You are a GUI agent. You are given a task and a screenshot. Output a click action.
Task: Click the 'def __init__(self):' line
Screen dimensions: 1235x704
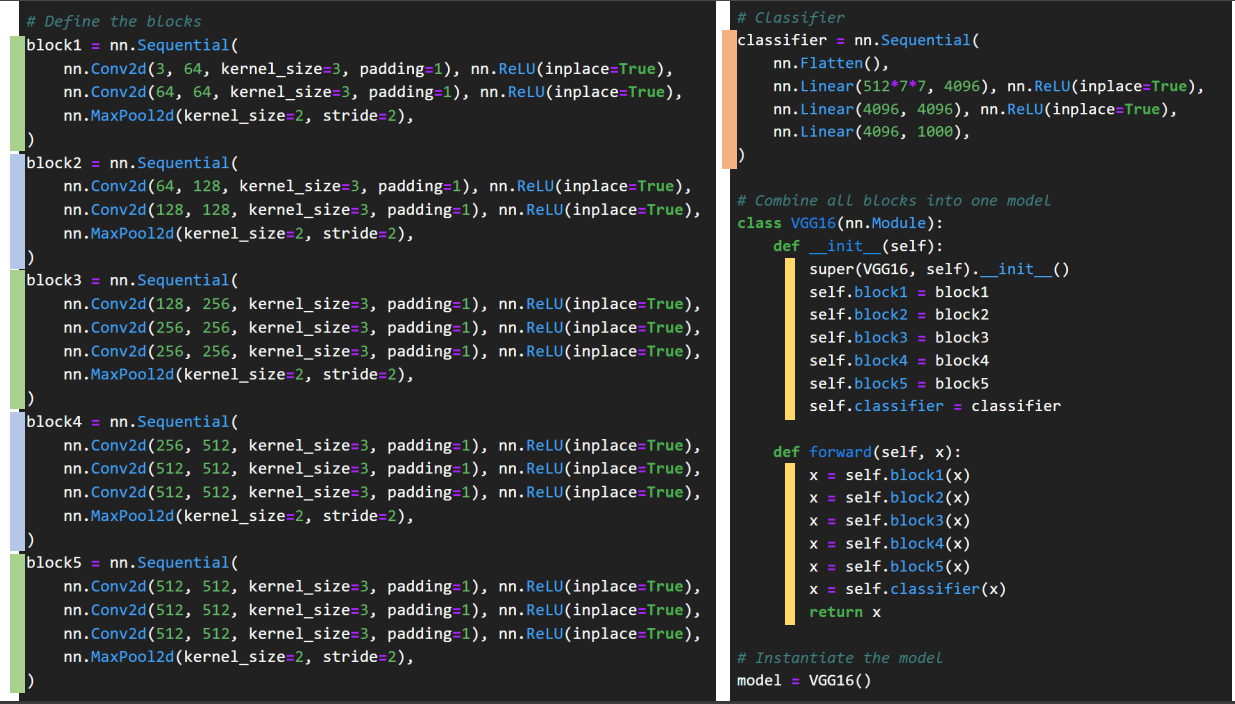tap(858, 246)
